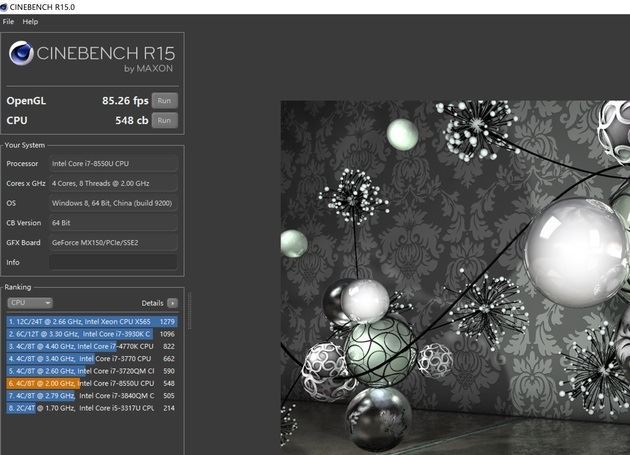Click into the Info input field
The image size is (630, 455).
(113, 262)
